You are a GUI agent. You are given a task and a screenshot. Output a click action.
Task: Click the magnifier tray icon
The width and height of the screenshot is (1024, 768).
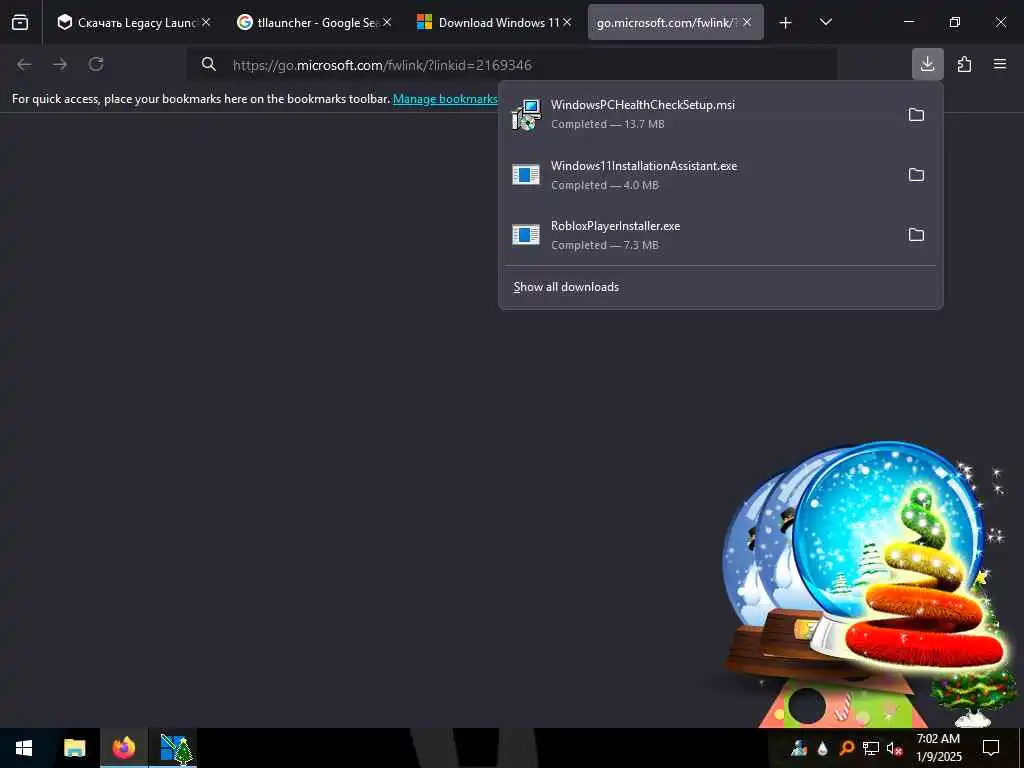(846, 748)
